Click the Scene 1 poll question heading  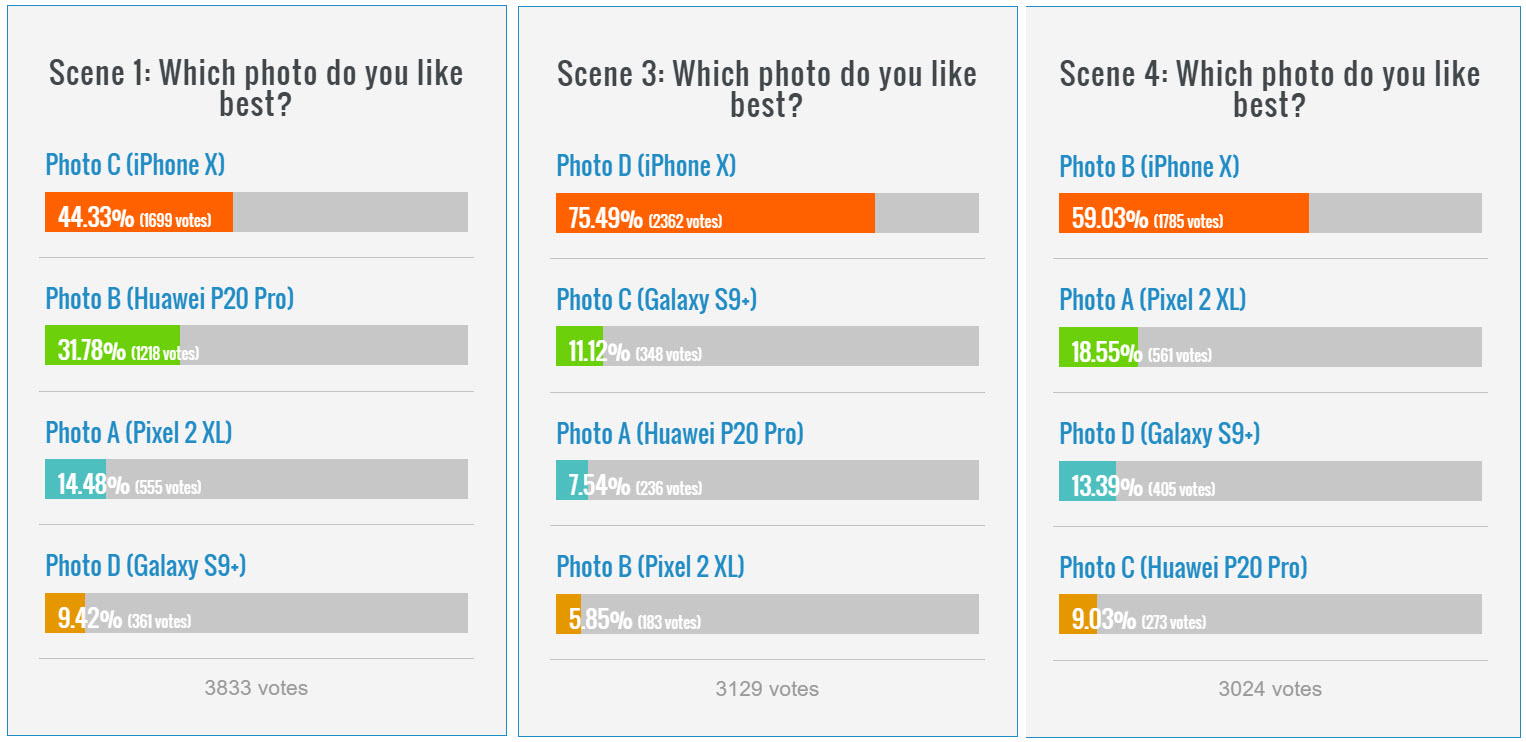(256, 87)
